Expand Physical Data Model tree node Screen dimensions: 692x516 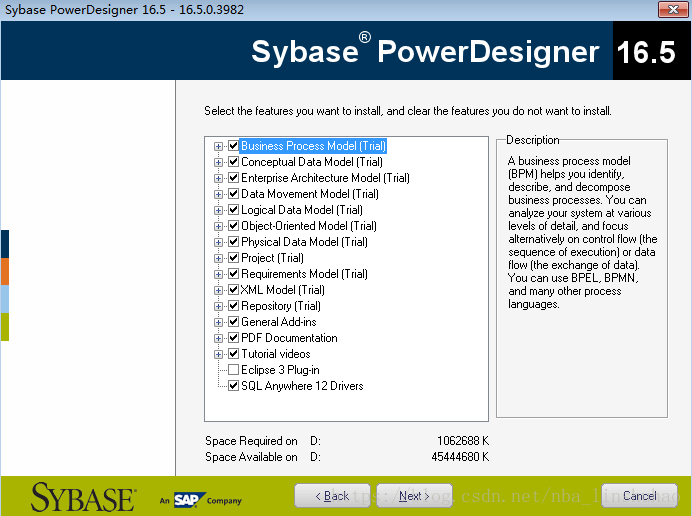point(218,242)
